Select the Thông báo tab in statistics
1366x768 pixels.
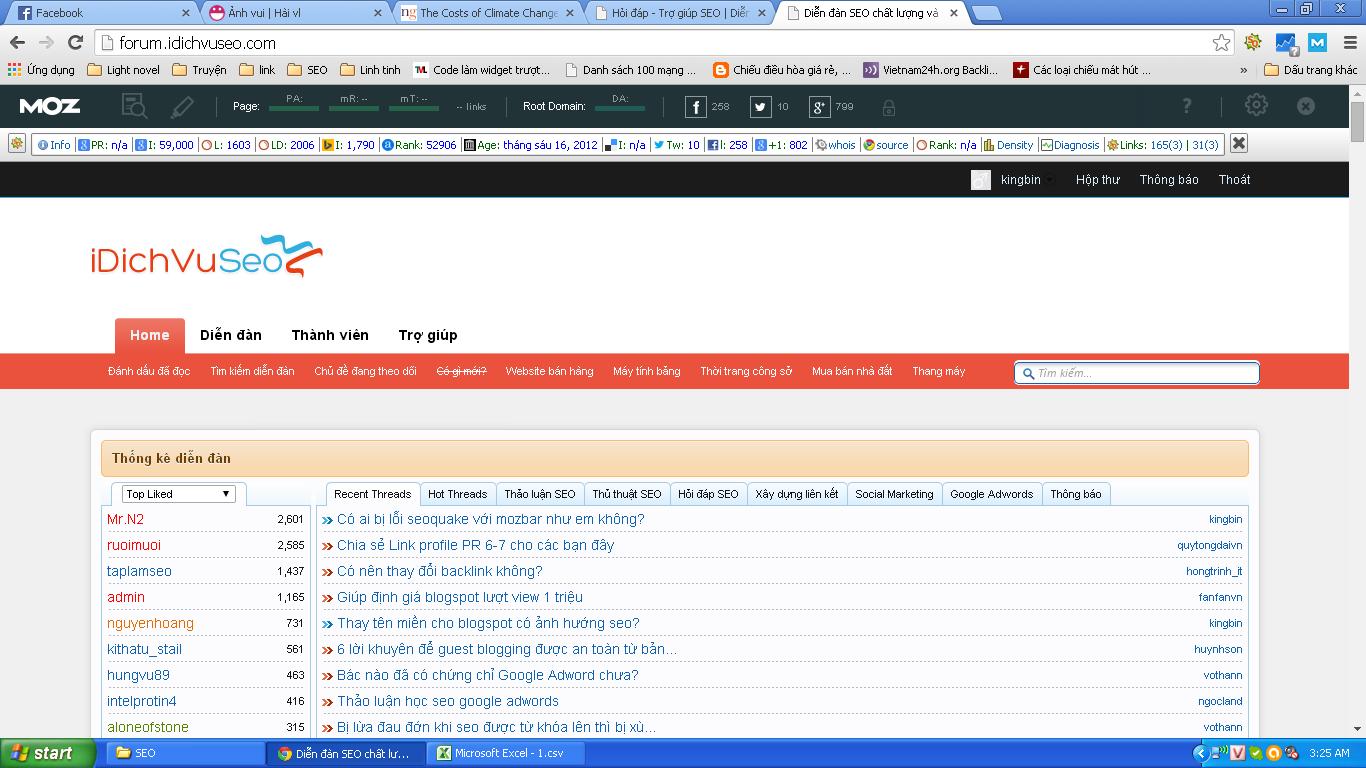click(x=1076, y=494)
